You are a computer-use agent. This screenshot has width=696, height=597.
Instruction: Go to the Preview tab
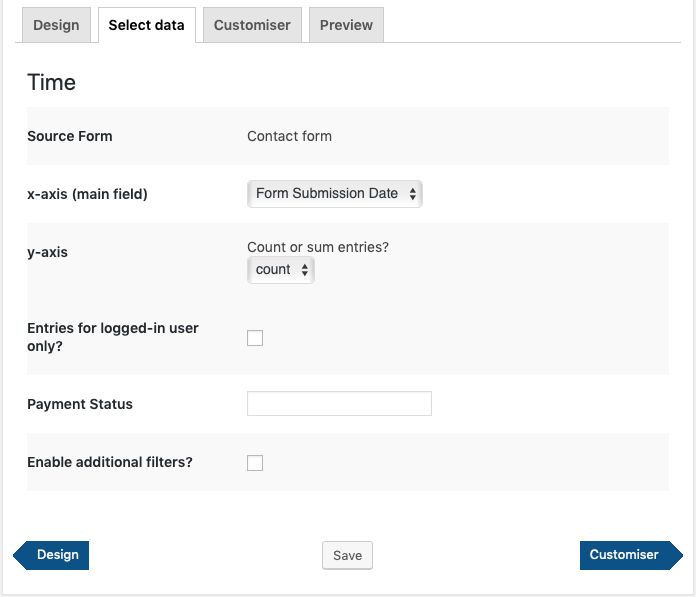[346, 25]
